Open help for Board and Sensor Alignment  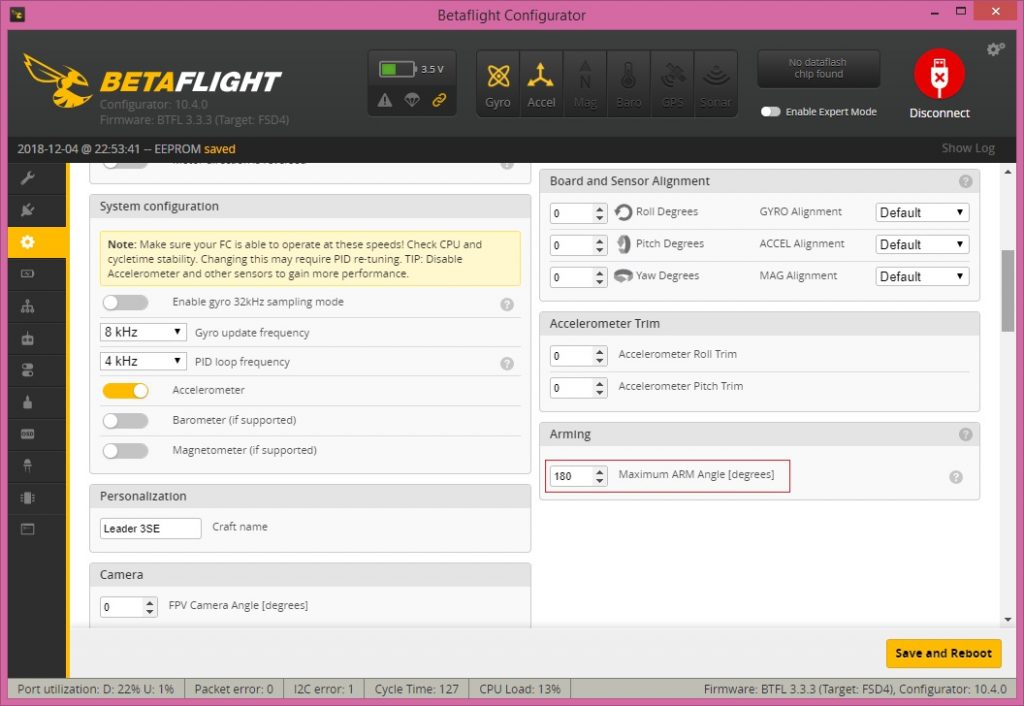965,182
